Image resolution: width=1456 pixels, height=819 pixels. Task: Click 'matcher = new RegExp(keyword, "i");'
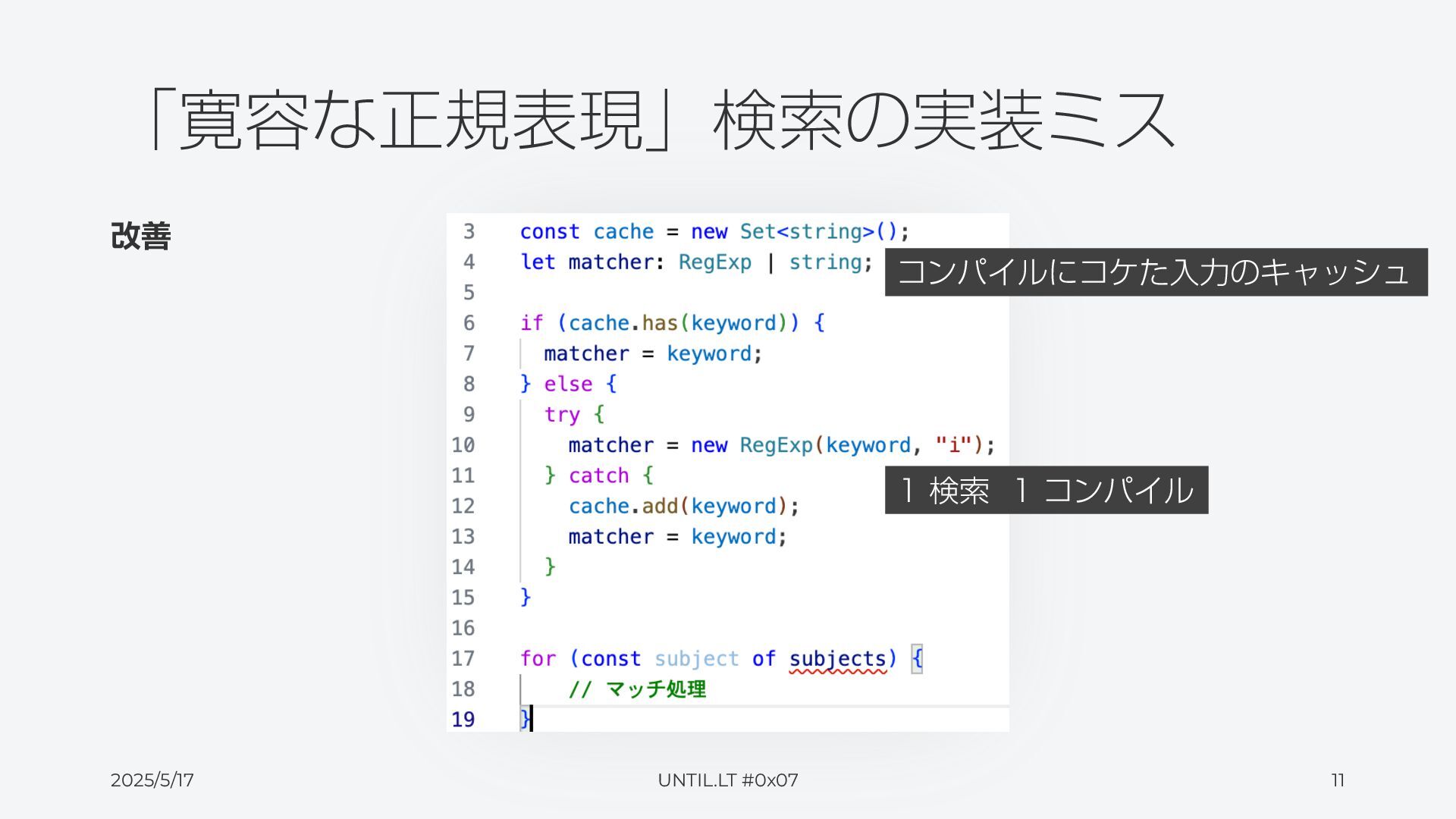point(782,445)
